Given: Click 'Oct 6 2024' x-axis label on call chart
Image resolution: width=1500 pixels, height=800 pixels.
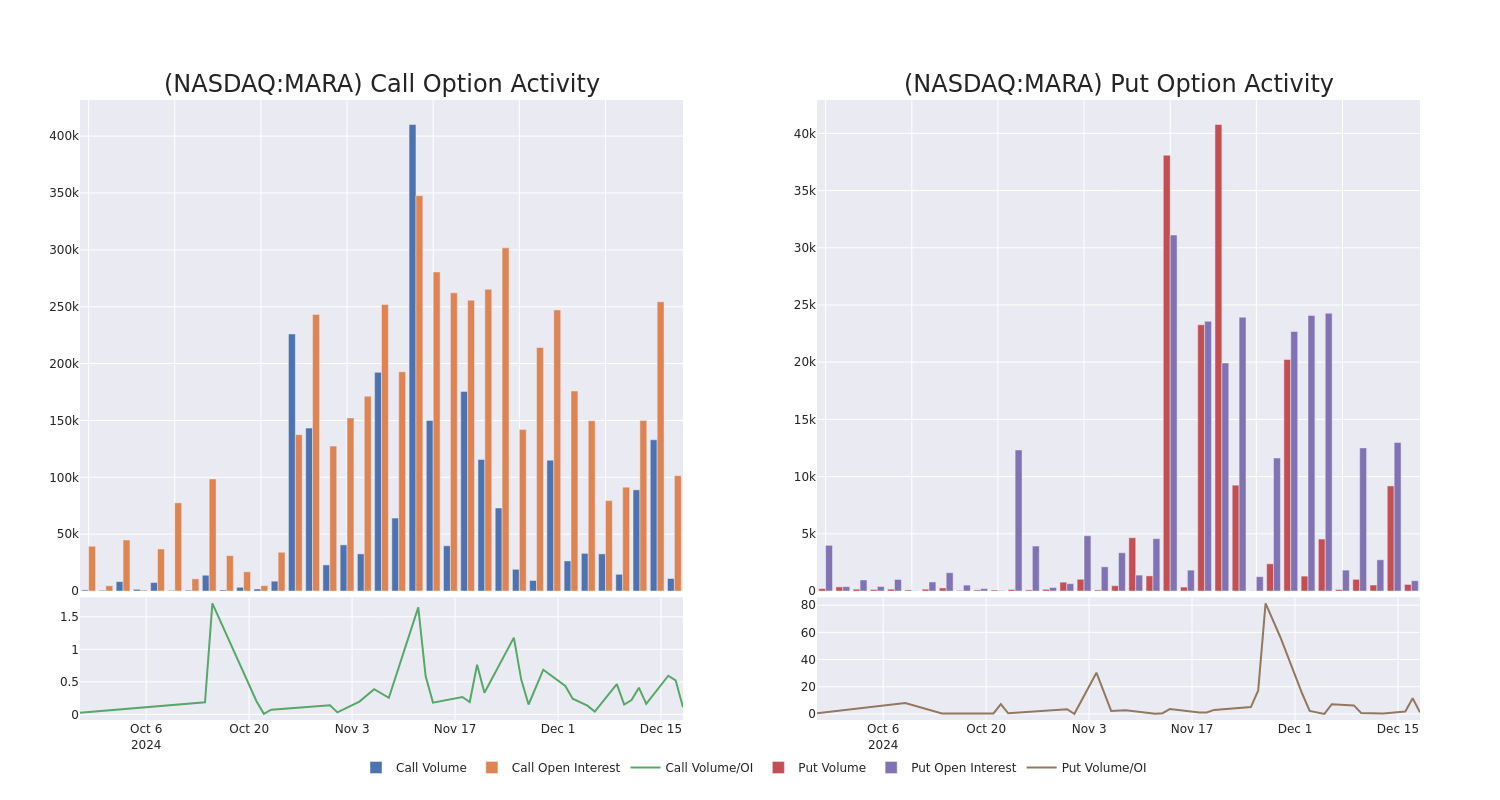Looking at the screenshot, I should (146, 737).
